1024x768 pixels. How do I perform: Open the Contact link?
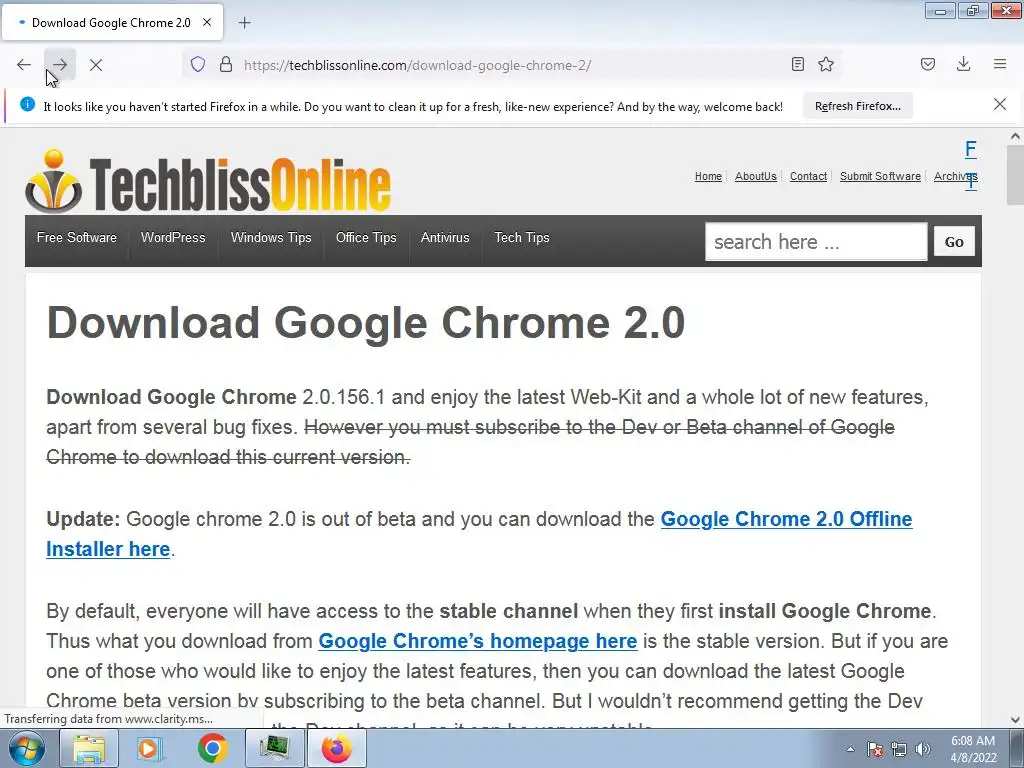point(808,176)
